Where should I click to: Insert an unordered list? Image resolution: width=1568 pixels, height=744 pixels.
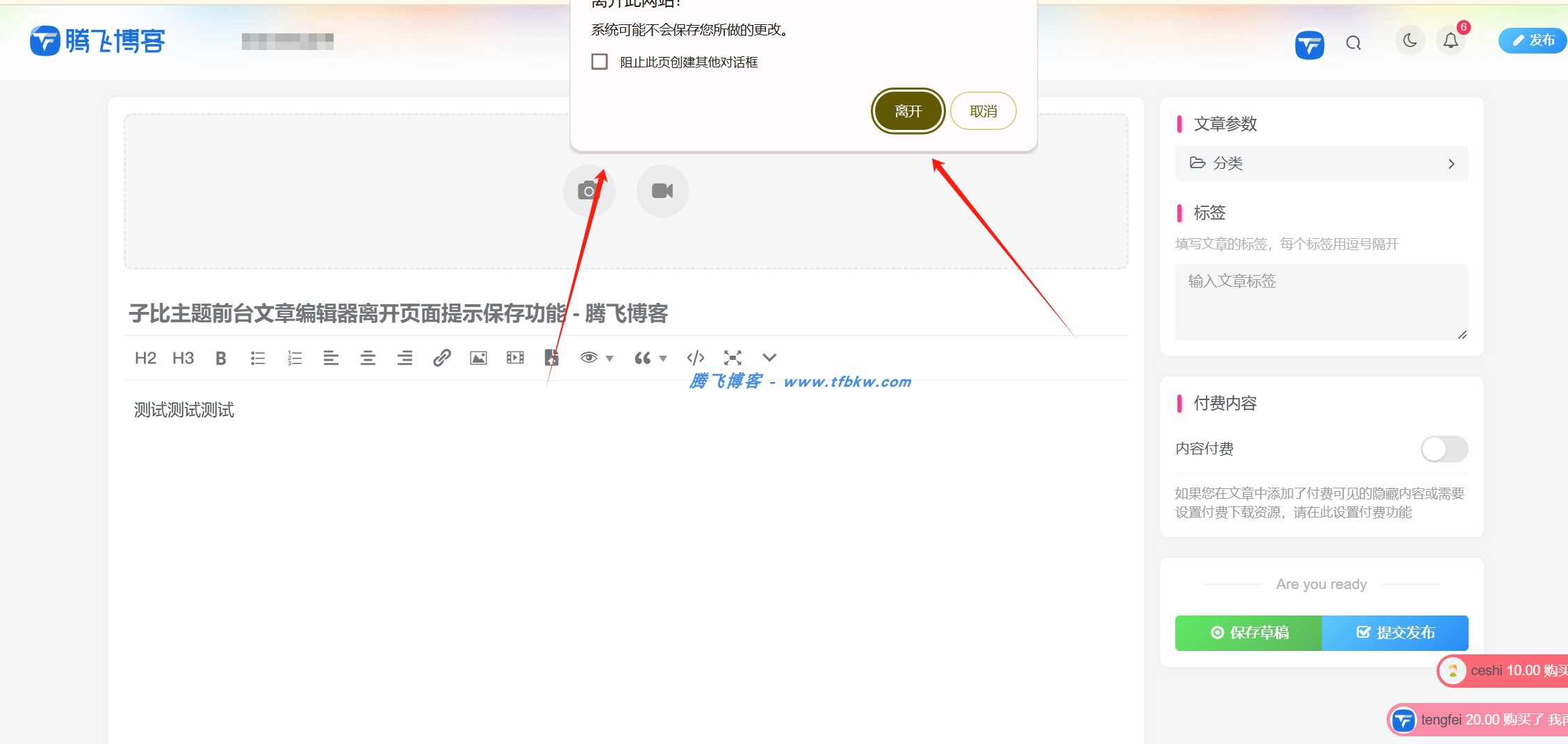258,358
